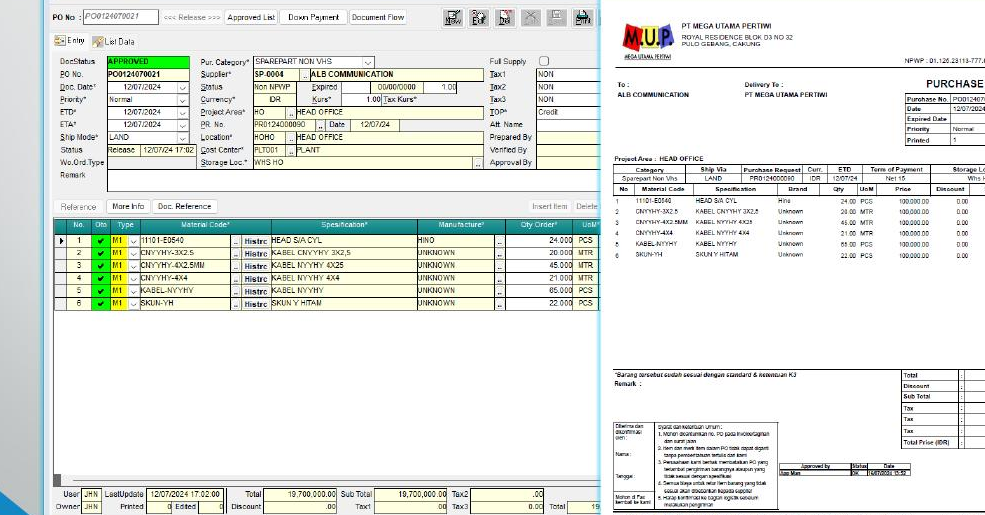
Task: Expand the Doc. Date dropdown
Action: coord(183,87)
